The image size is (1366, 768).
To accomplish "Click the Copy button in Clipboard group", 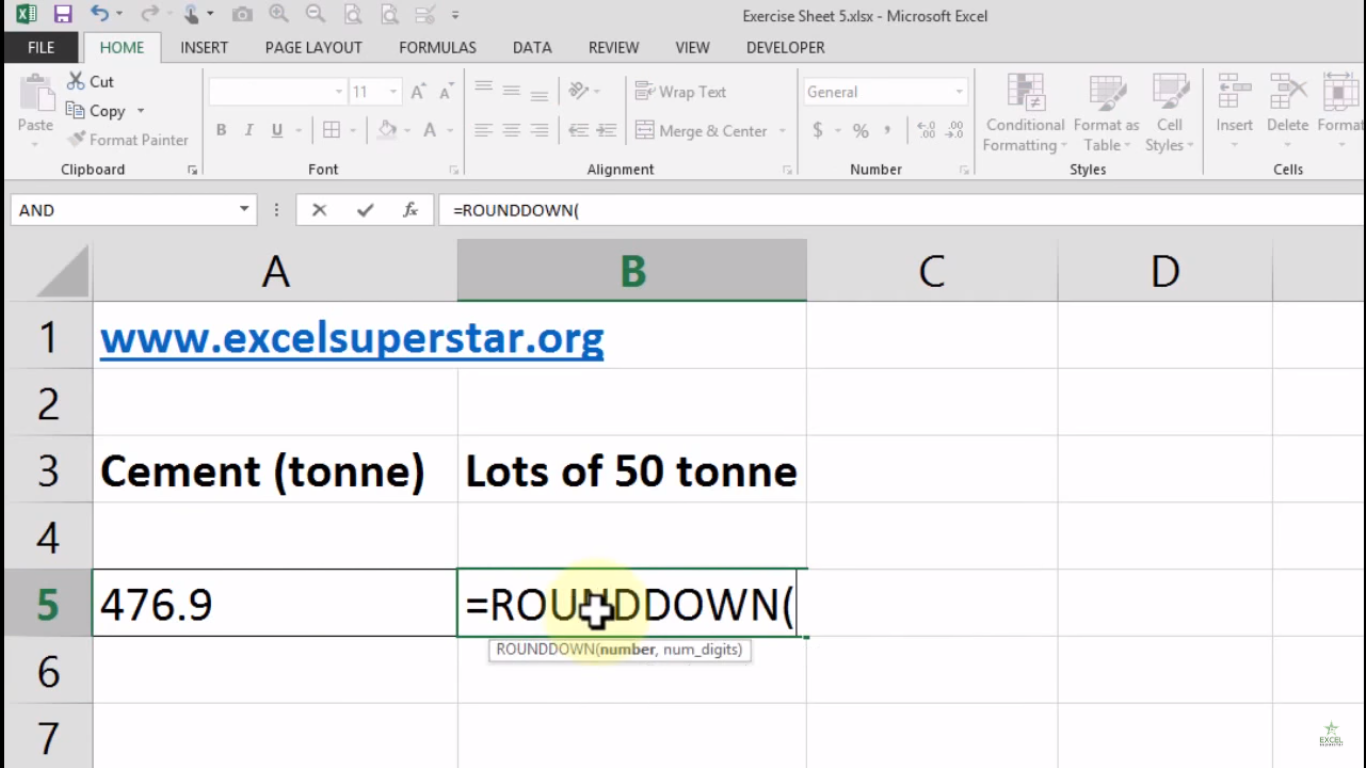I will pyautogui.click(x=96, y=111).
